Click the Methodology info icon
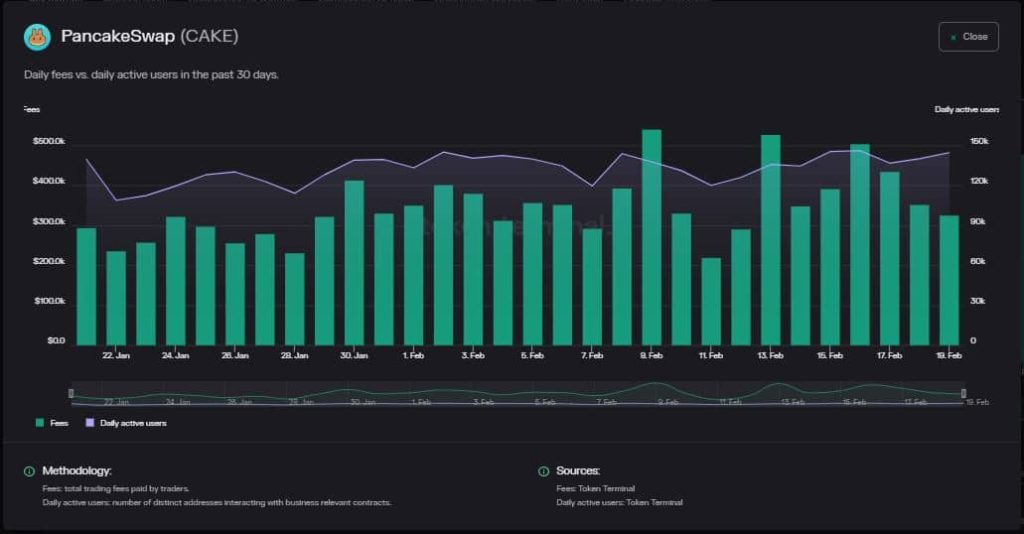 (28, 471)
